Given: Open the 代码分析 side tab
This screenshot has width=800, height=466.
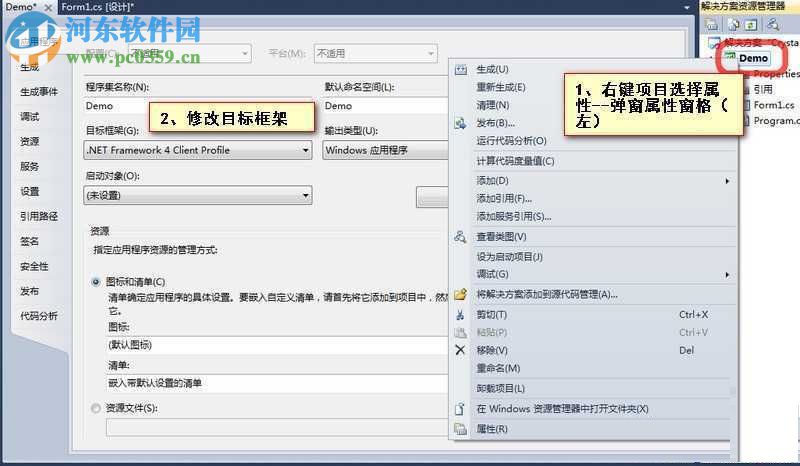Looking at the screenshot, I should click(39, 316).
